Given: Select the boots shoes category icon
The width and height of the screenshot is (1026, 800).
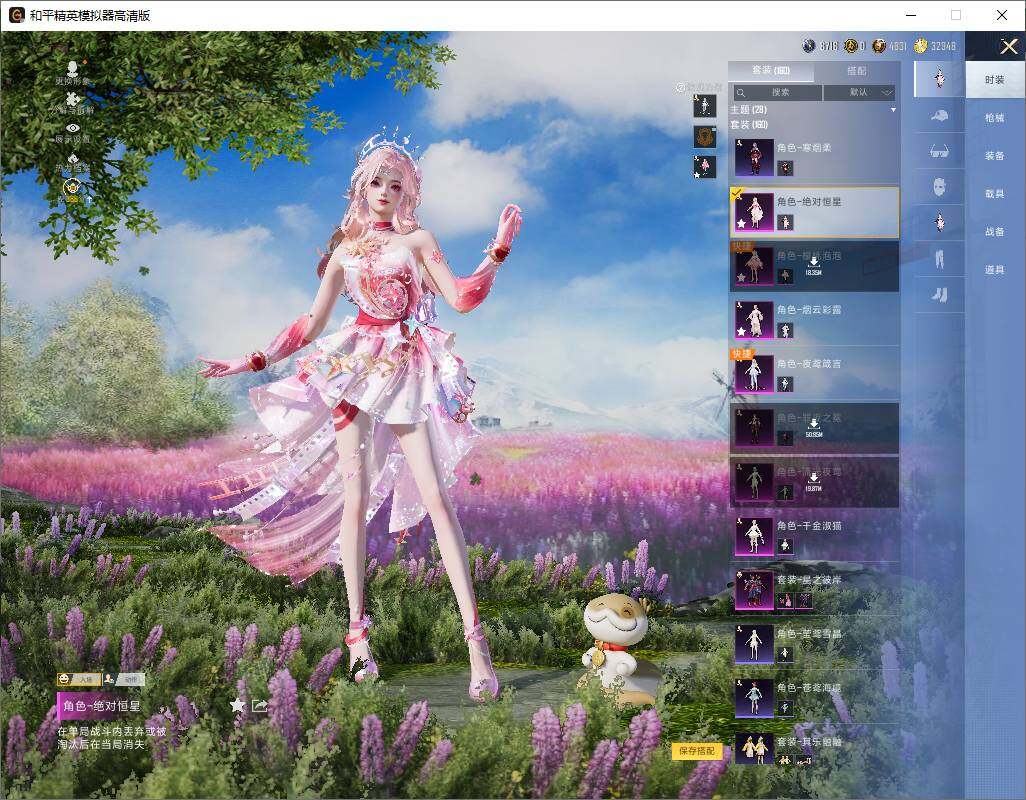Looking at the screenshot, I should pyautogui.click(x=939, y=295).
